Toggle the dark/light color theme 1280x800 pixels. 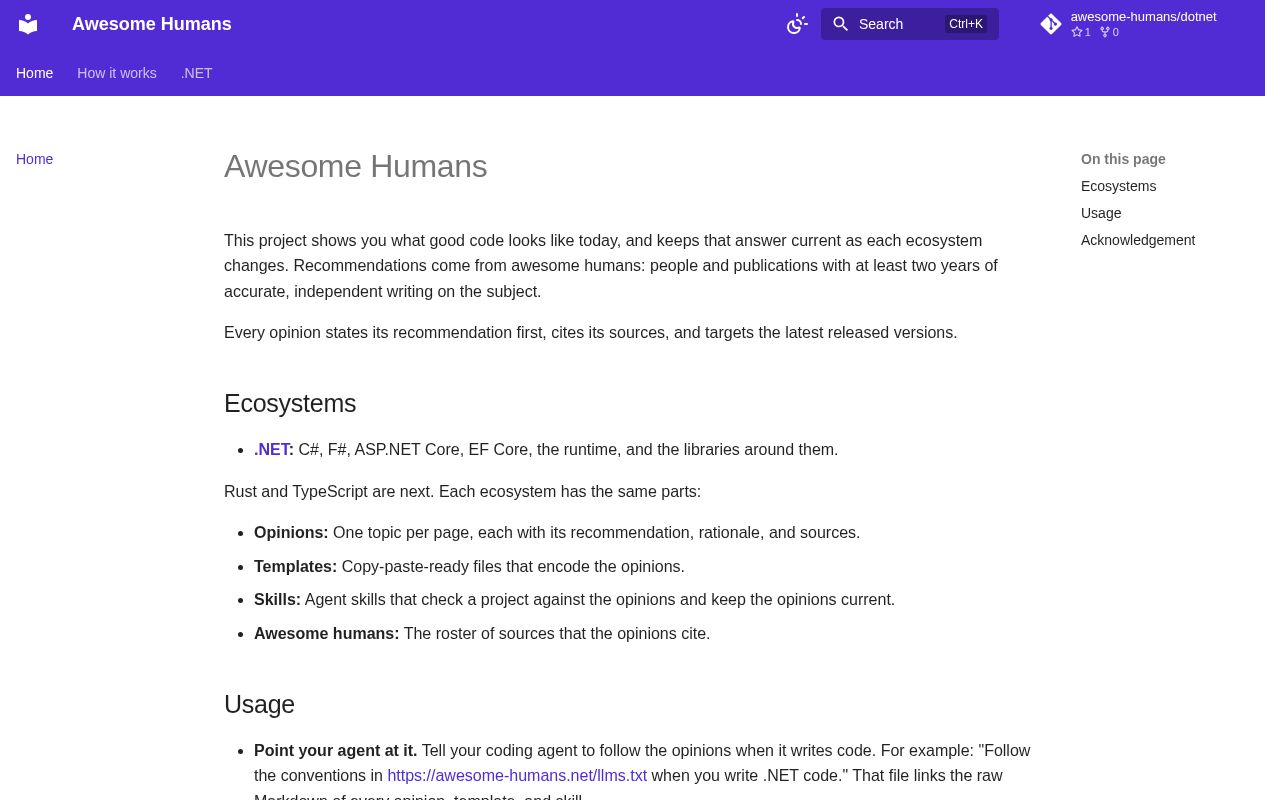[797, 24]
